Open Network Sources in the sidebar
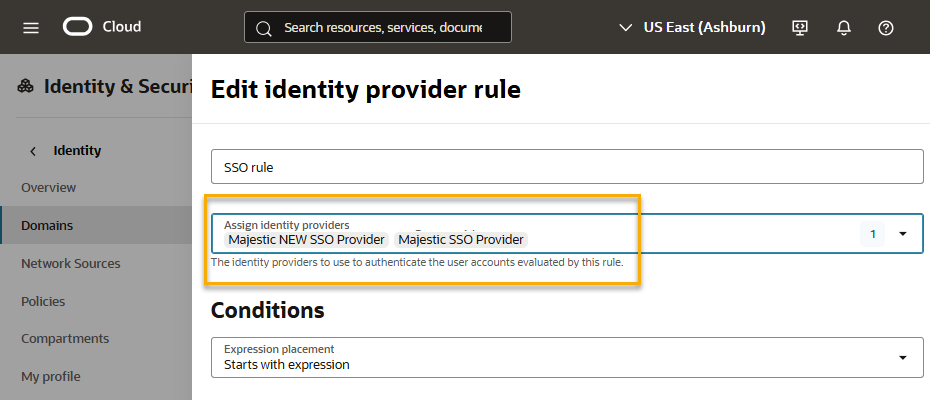 coord(71,264)
